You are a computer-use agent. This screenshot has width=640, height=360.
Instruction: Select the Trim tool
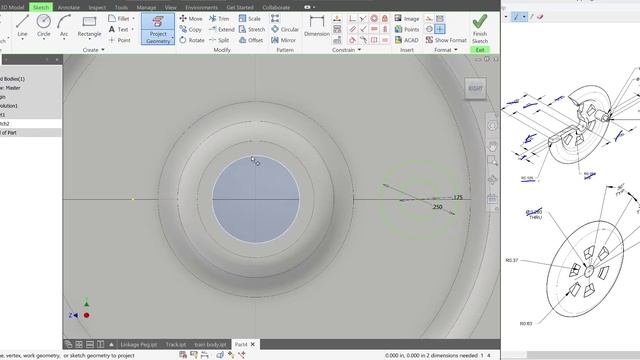219,19
